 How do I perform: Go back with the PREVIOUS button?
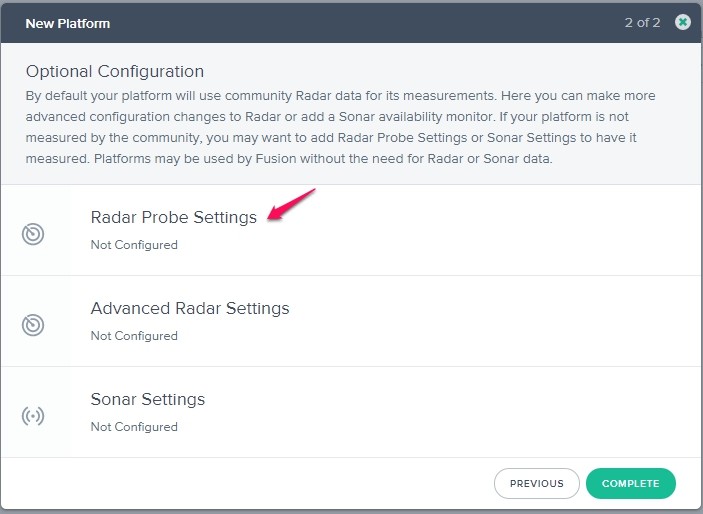tap(536, 483)
